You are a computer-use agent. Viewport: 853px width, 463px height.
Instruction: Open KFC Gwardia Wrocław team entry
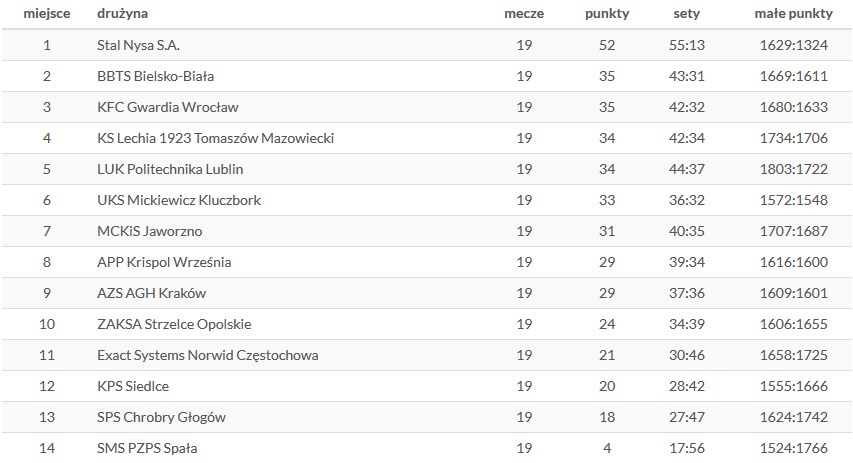pyautogui.click(x=168, y=107)
